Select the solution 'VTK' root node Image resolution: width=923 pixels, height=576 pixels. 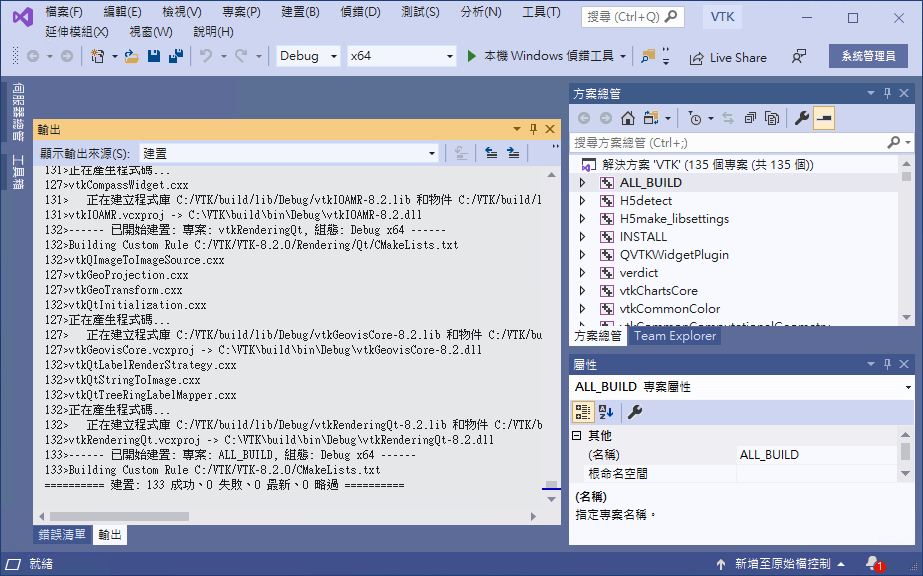707,165
